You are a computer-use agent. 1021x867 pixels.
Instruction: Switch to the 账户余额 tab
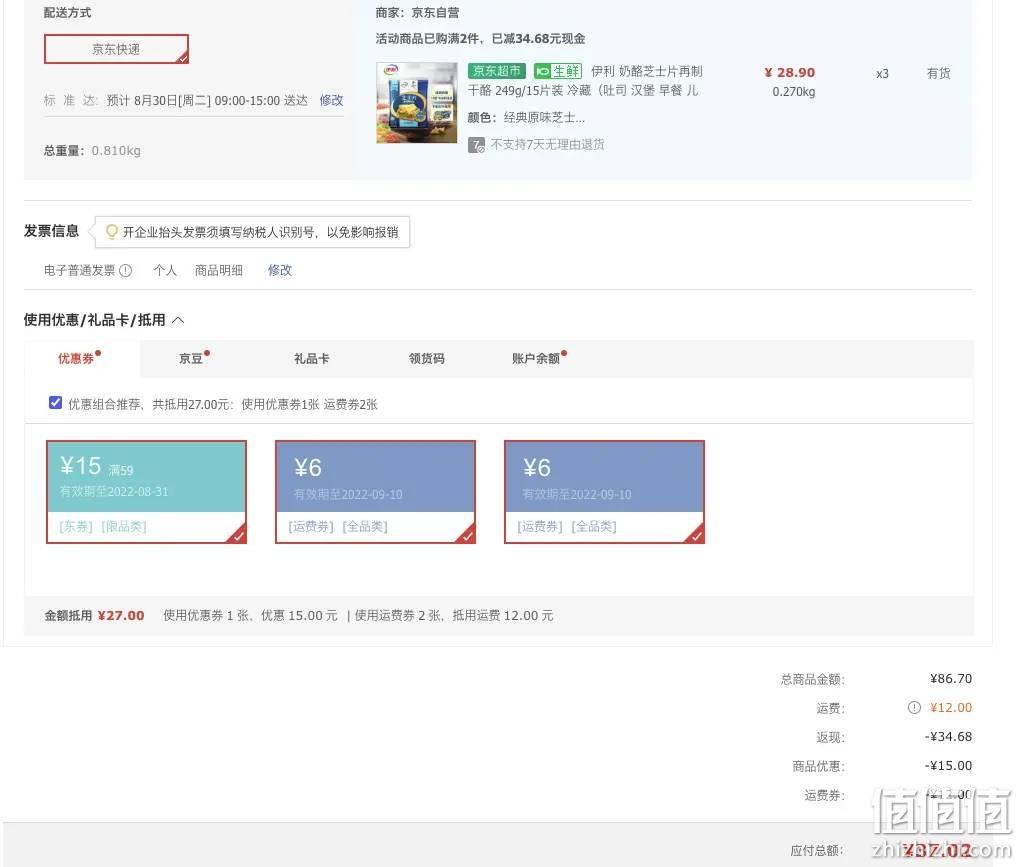click(x=537, y=358)
